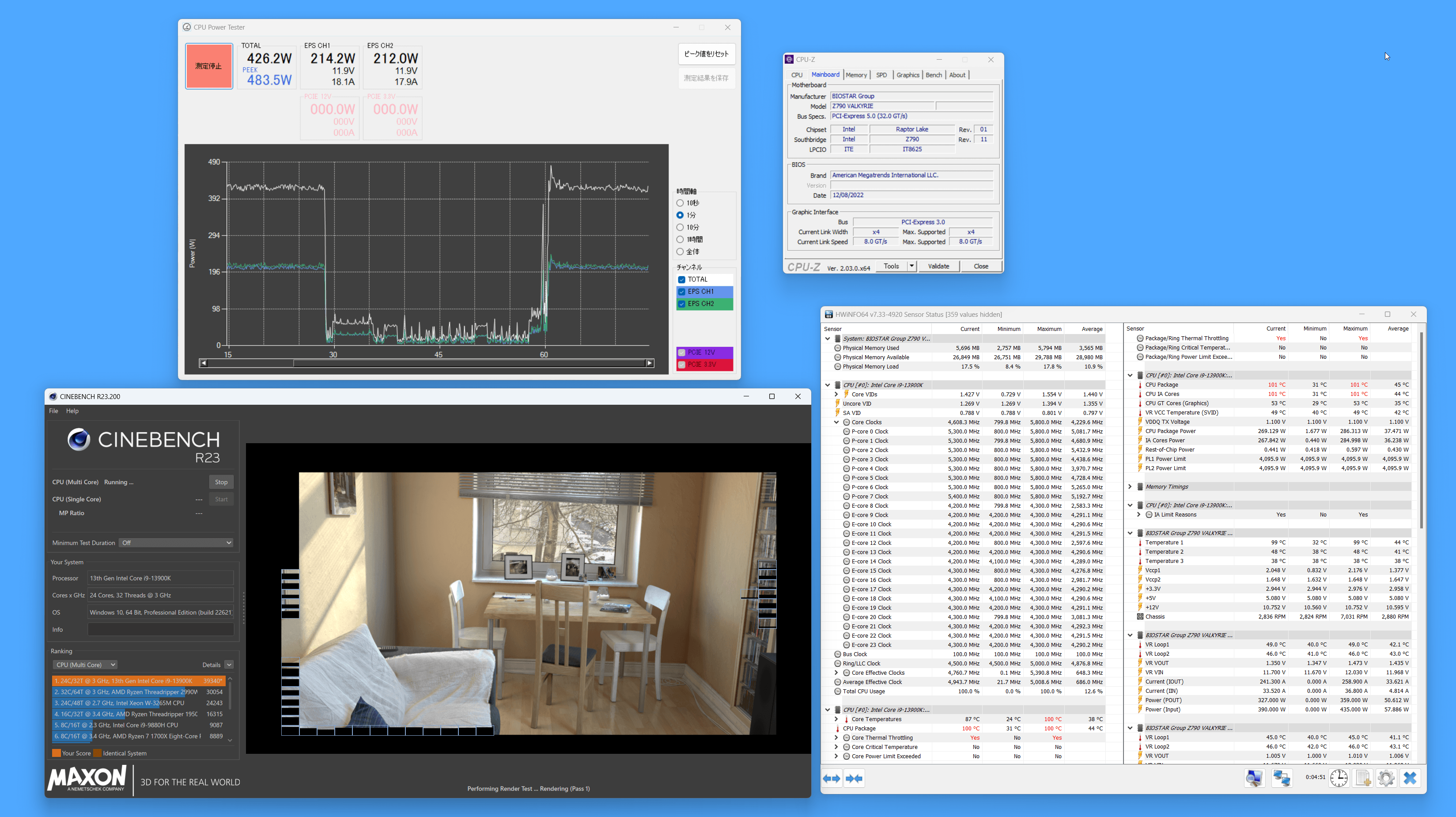Image resolution: width=1456 pixels, height=817 pixels.
Task: Click HWiNFO start logging file icon
Action: pyautogui.click(x=1363, y=778)
